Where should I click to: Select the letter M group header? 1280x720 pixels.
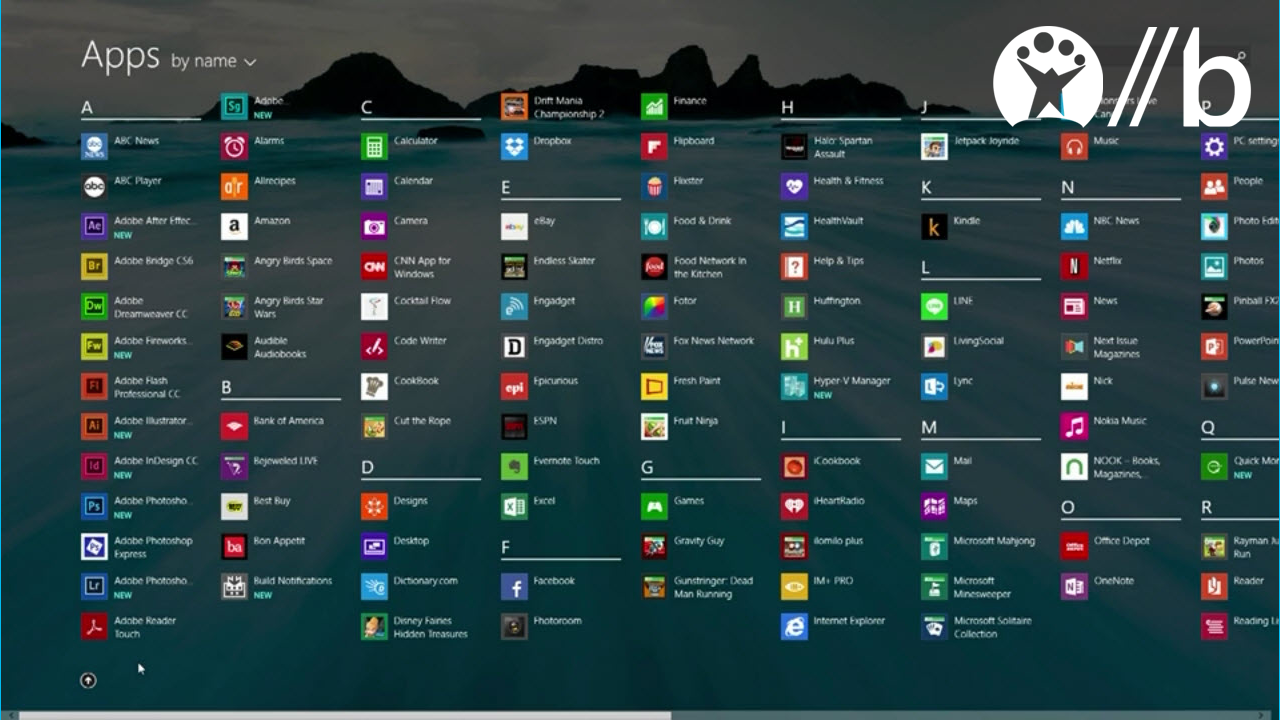pyautogui.click(x=929, y=428)
